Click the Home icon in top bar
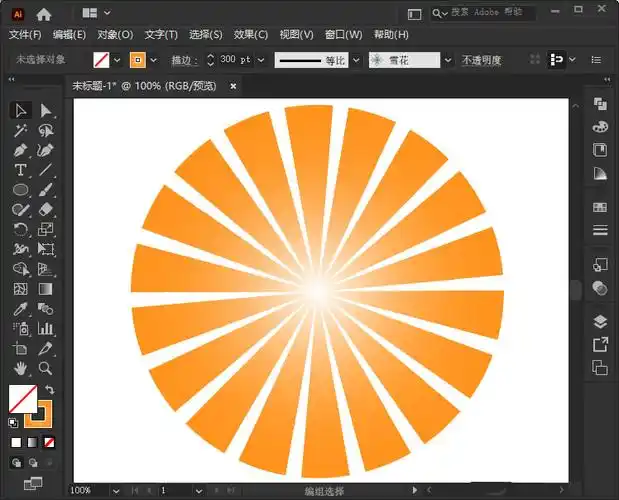The height and width of the screenshot is (500, 619). coord(43,14)
